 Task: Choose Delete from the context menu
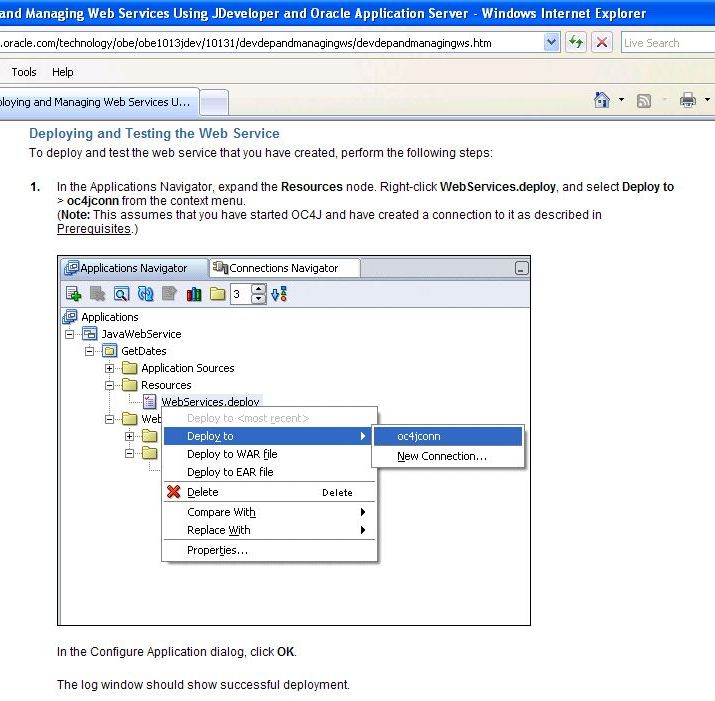(269, 492)
